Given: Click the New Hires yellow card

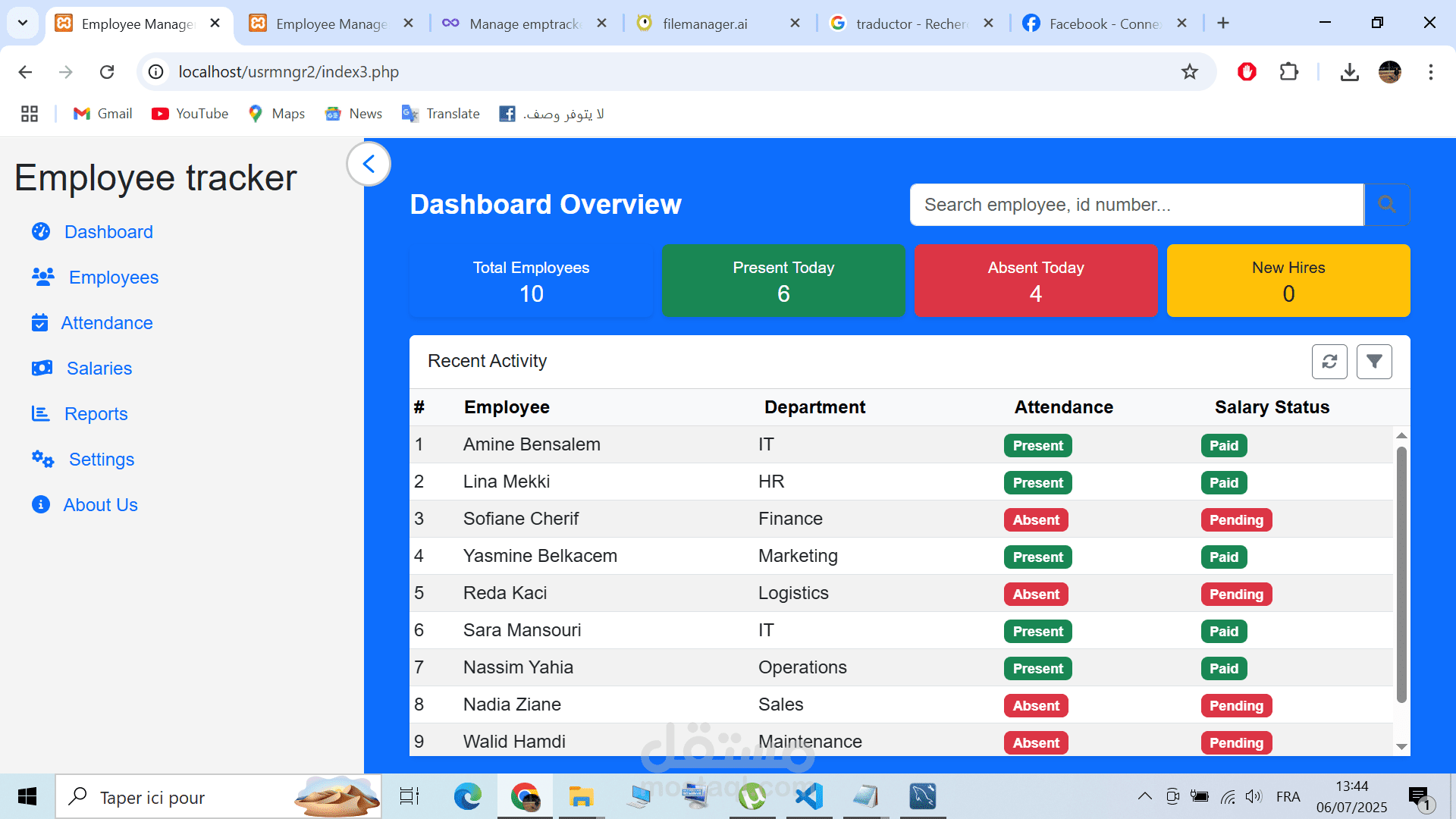Looking at the screenshot, I should [x=1288, y=281].
